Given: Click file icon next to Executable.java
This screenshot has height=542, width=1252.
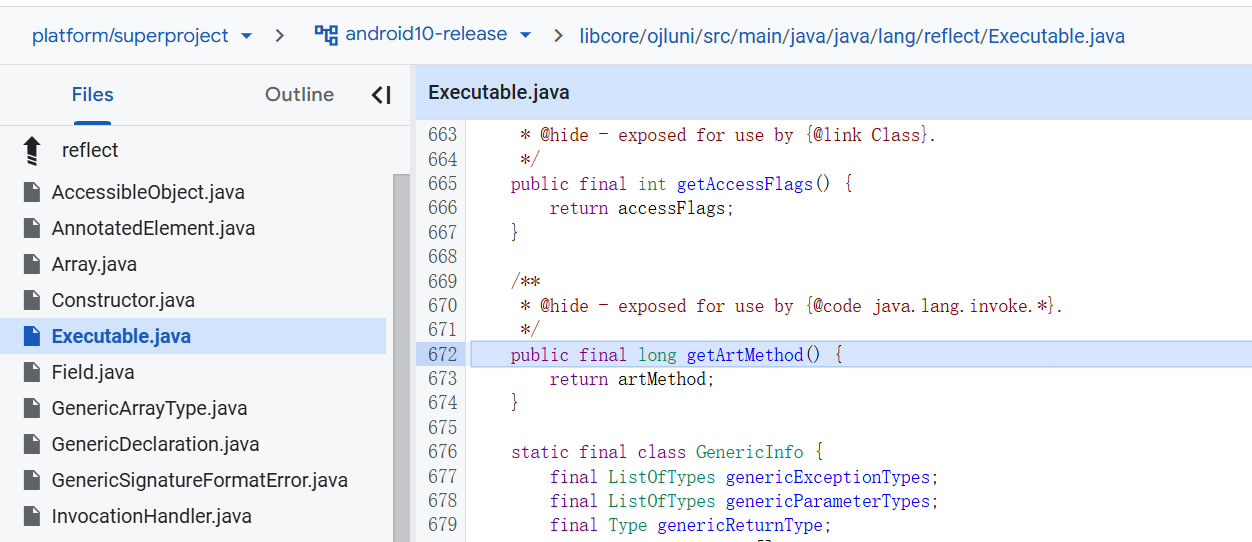Looking at the screenshot, I should point(32,336).
